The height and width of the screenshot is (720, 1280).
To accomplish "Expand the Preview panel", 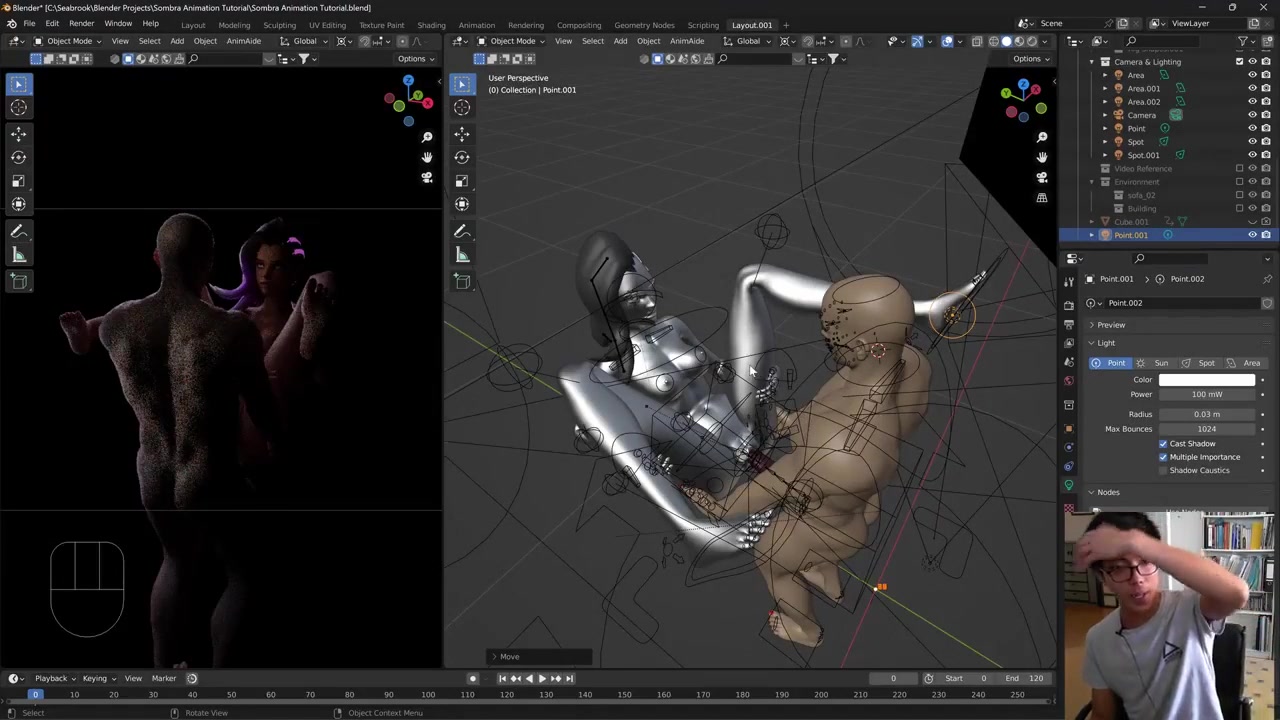I will [x=1110, y=325].
